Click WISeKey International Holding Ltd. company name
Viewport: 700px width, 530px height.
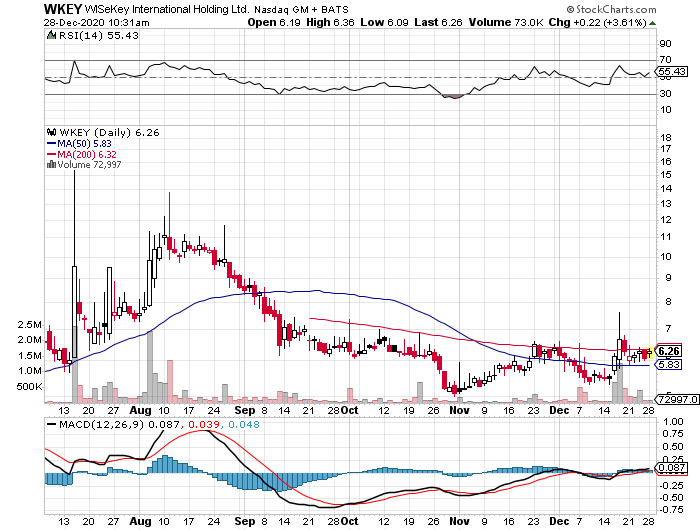click(x=167, y=9)
